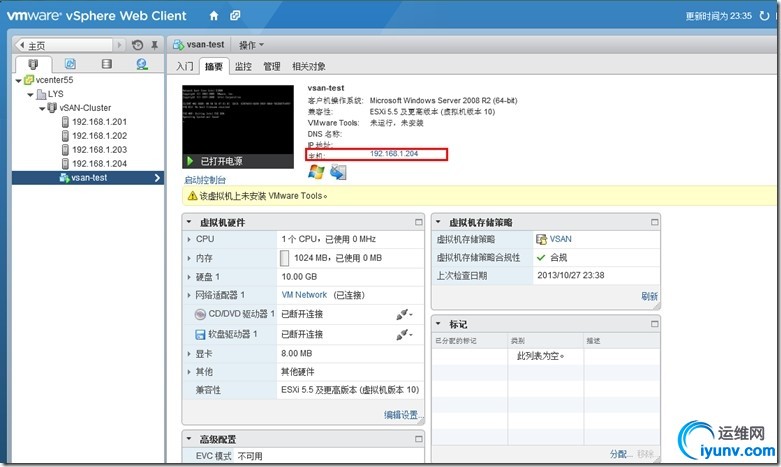
Task: Click the VMware Tools warning icon
Action: point(192,196)
